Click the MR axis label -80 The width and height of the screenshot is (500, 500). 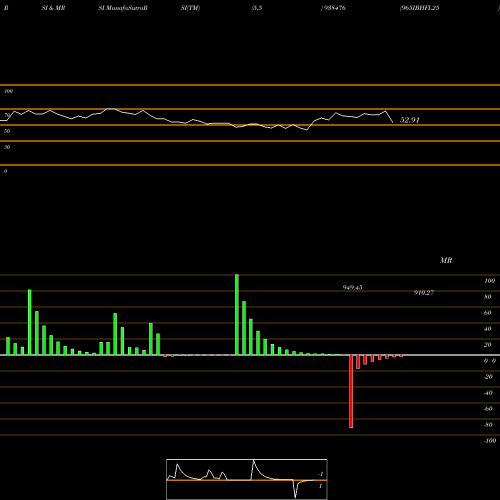488,425
